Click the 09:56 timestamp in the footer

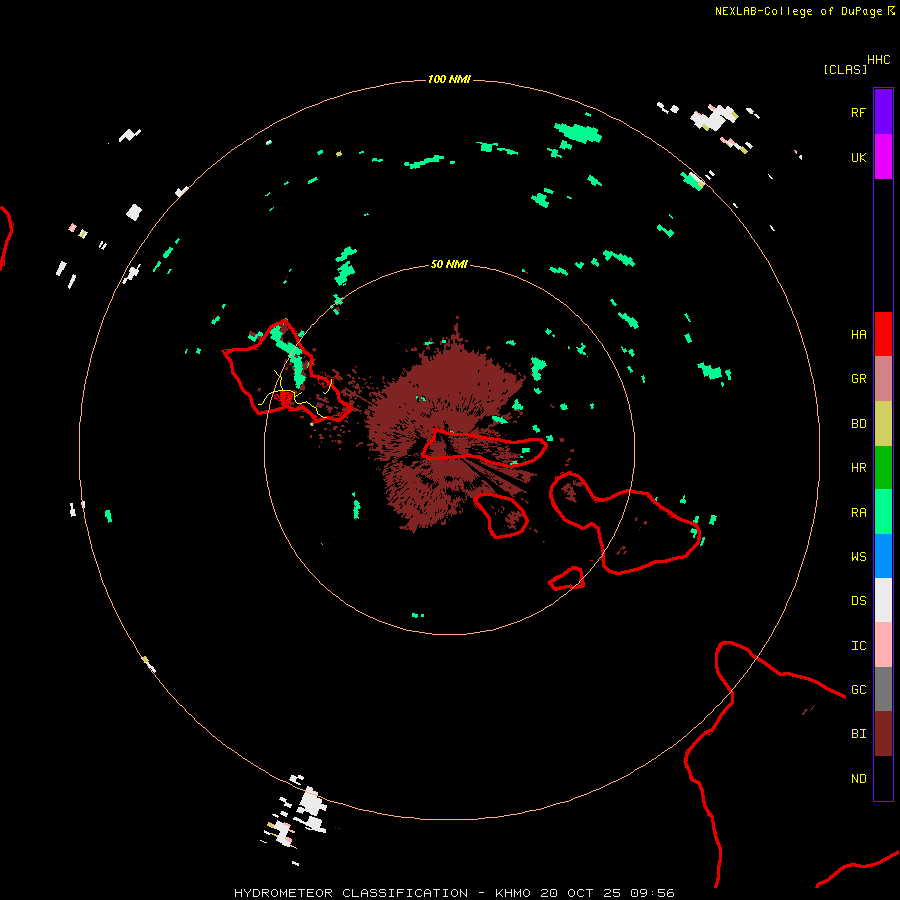pyautogui.click(x=652, y=893)
